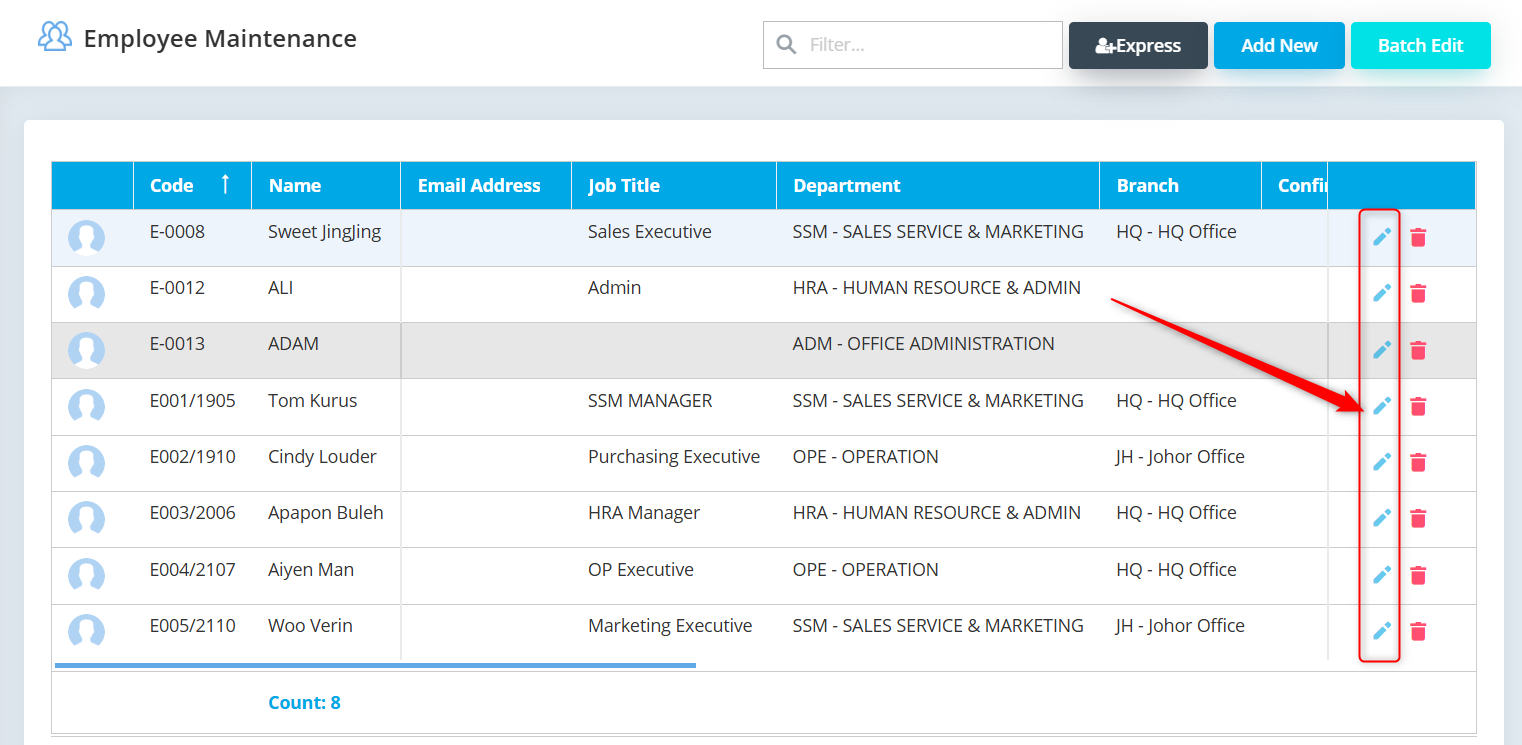Click 'ADM - OFFICE ADMINISTRATION' department cell
The image size is (1522, 745).
click(x=923, y=344)
